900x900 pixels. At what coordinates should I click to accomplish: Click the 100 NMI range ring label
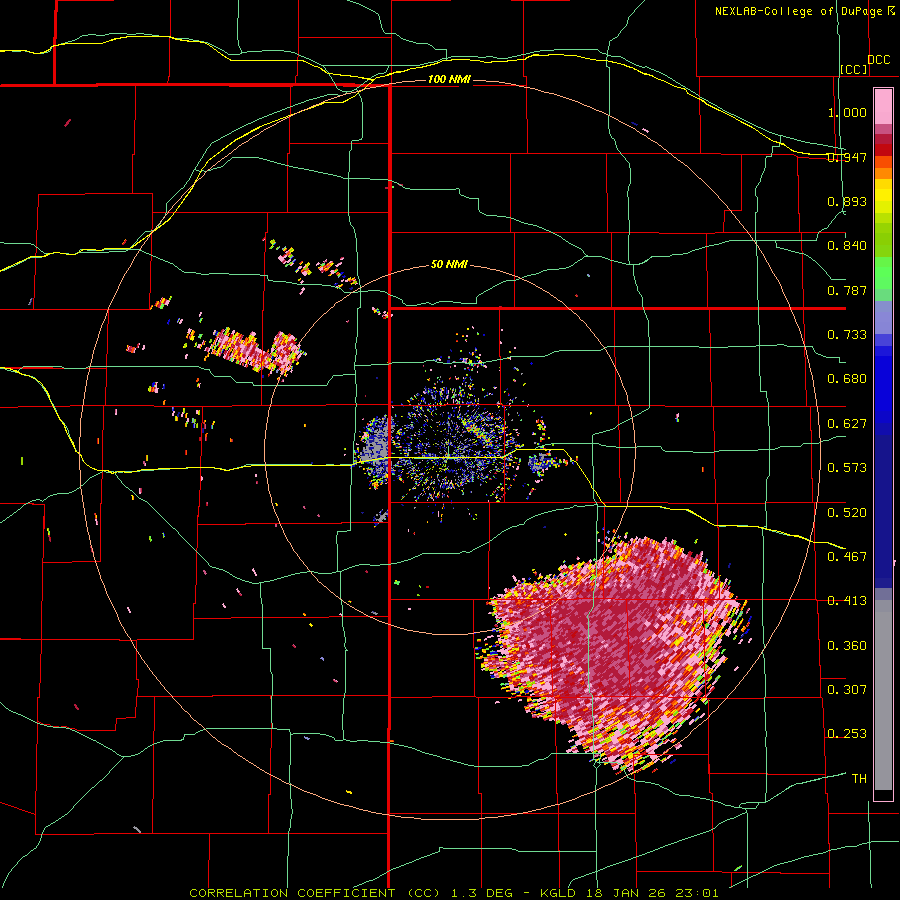coord(449,79)
